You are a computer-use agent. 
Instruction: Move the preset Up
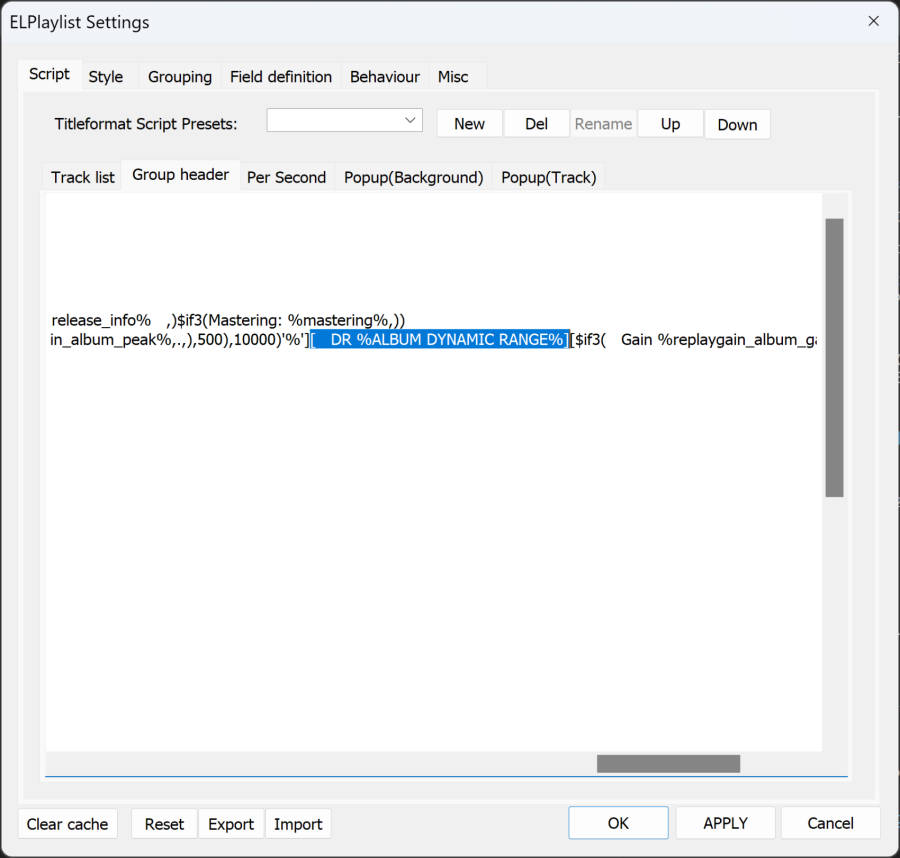pyautogui.click(x=670, y=124)
